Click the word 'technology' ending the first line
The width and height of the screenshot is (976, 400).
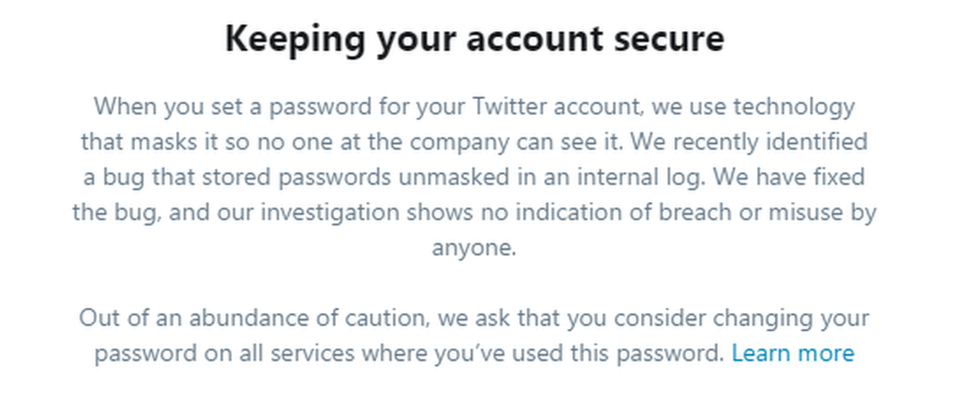tap(794, 108)
